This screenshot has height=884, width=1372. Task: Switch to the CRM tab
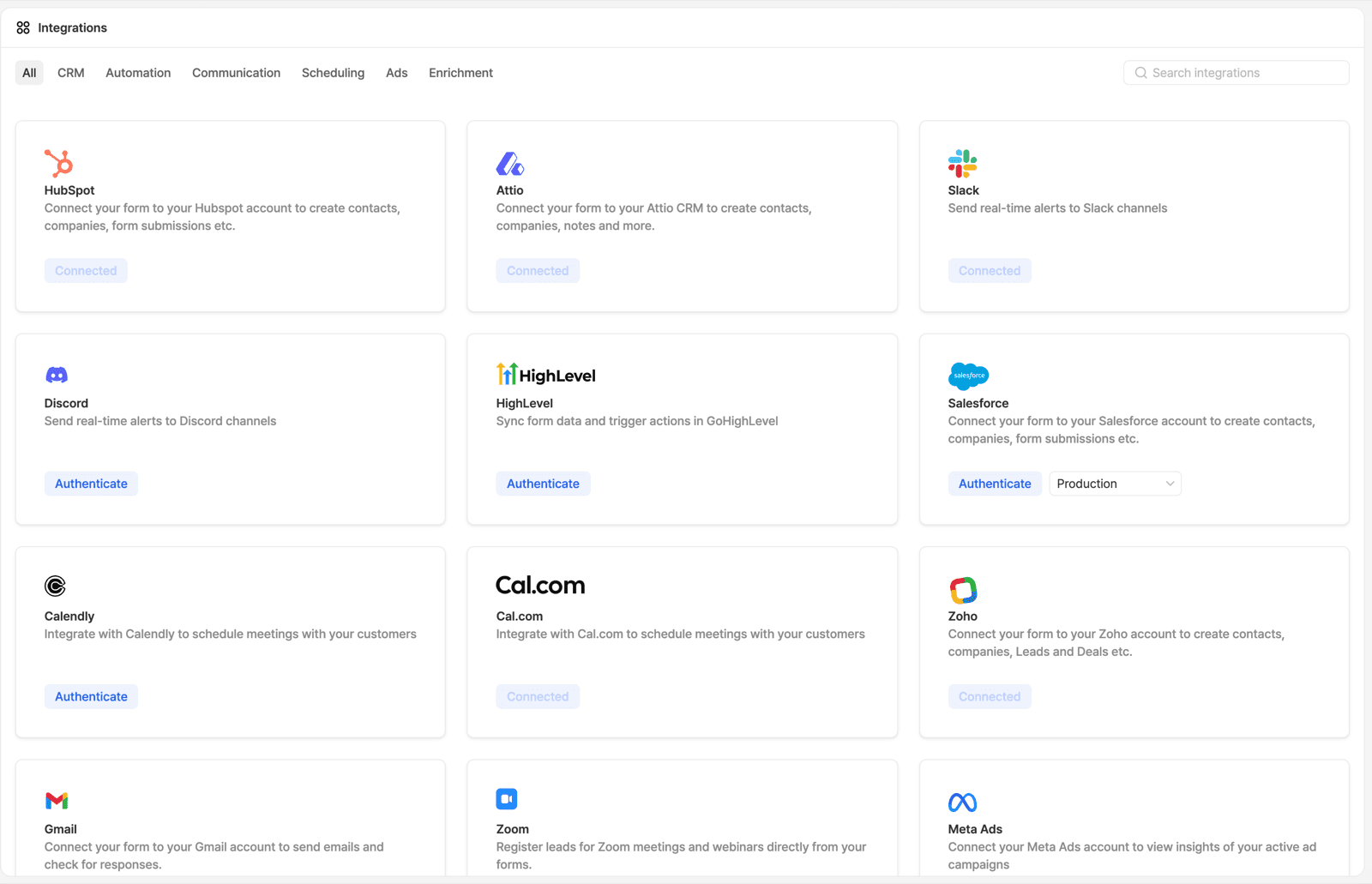coord(71,73)
